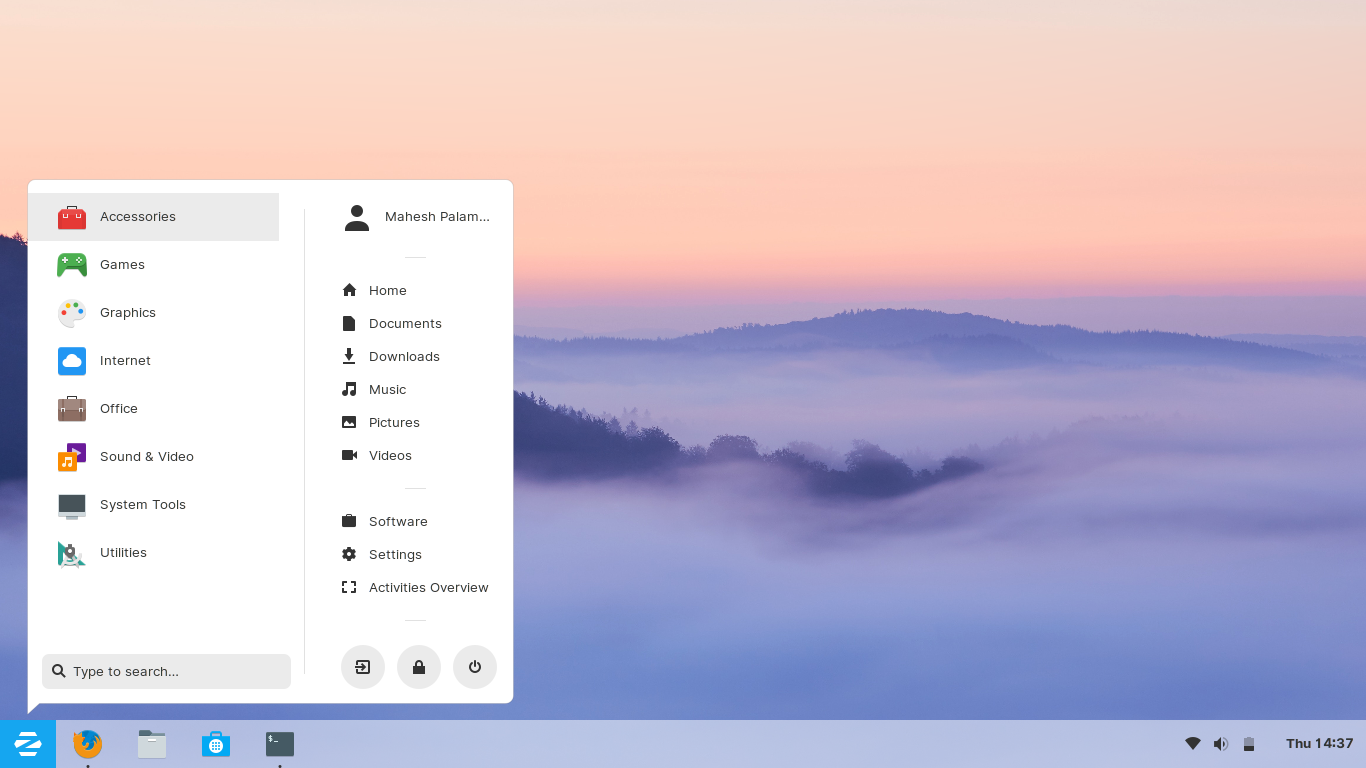Open the Downloads folder link

[x=404, y=357]
